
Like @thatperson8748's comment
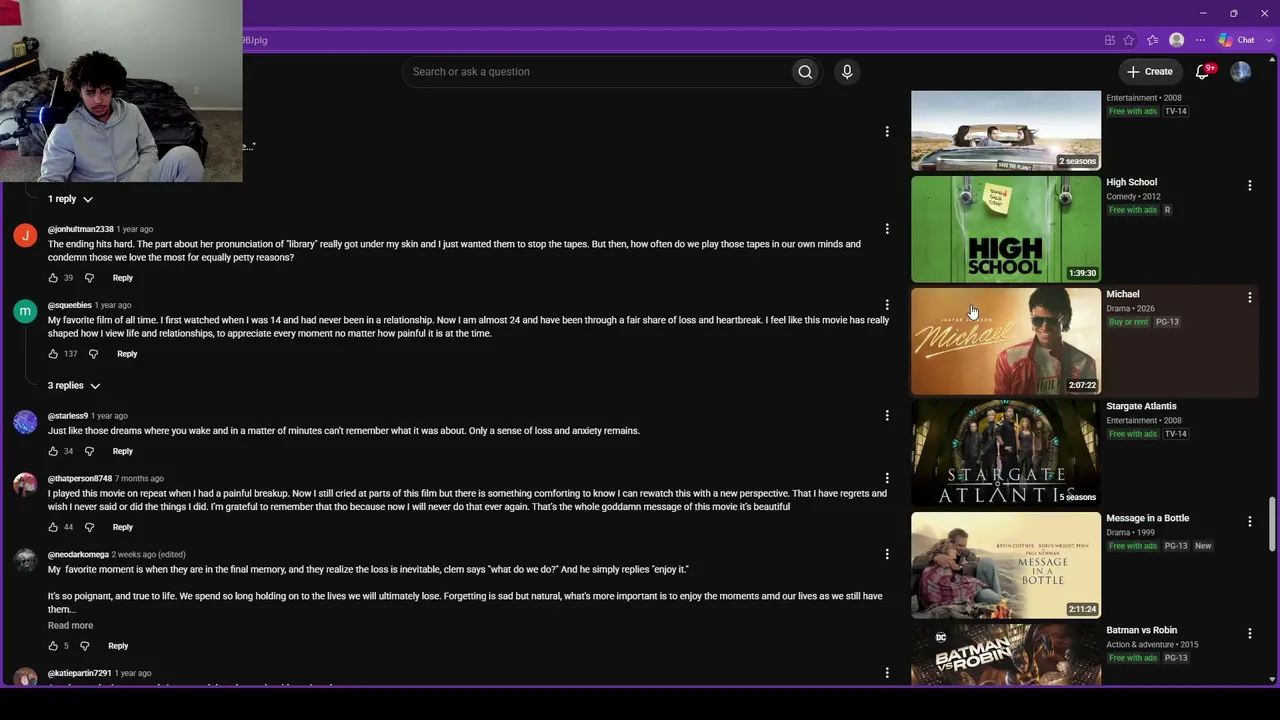(x=53, y=527)
